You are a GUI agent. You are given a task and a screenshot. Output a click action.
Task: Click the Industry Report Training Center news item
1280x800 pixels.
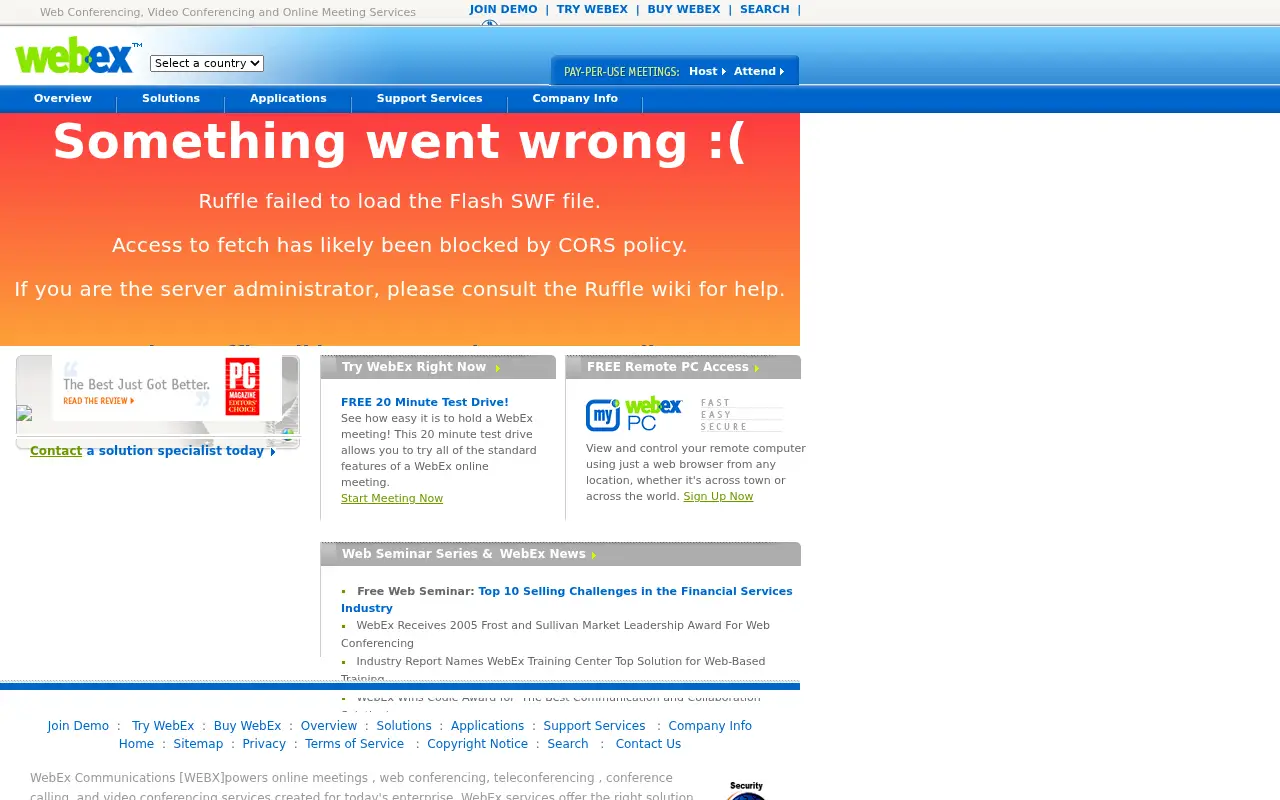(x=553, y=670)
